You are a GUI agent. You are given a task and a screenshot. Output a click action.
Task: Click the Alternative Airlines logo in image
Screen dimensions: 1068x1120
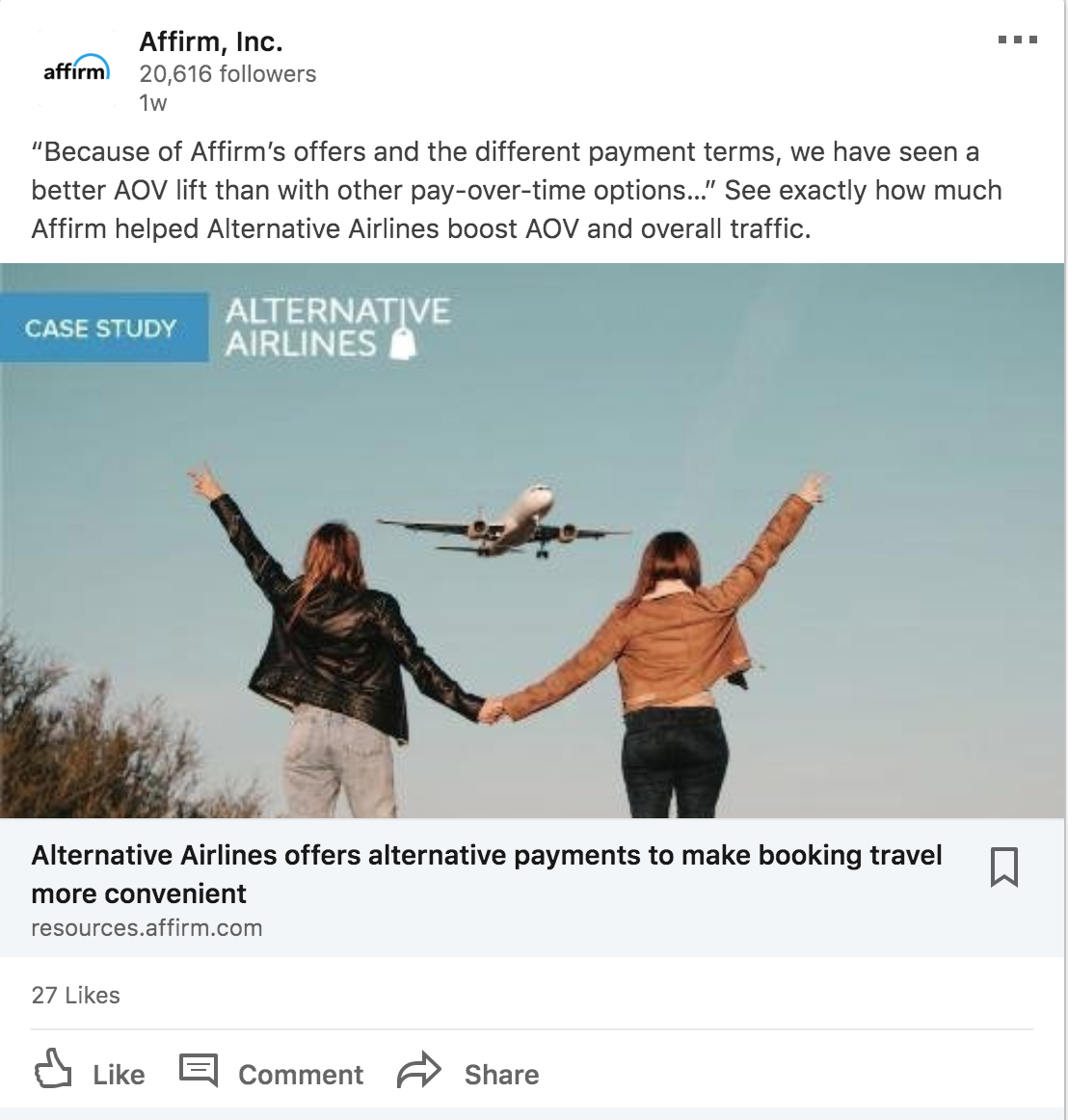pyautogui.click(x=337, y=327)
